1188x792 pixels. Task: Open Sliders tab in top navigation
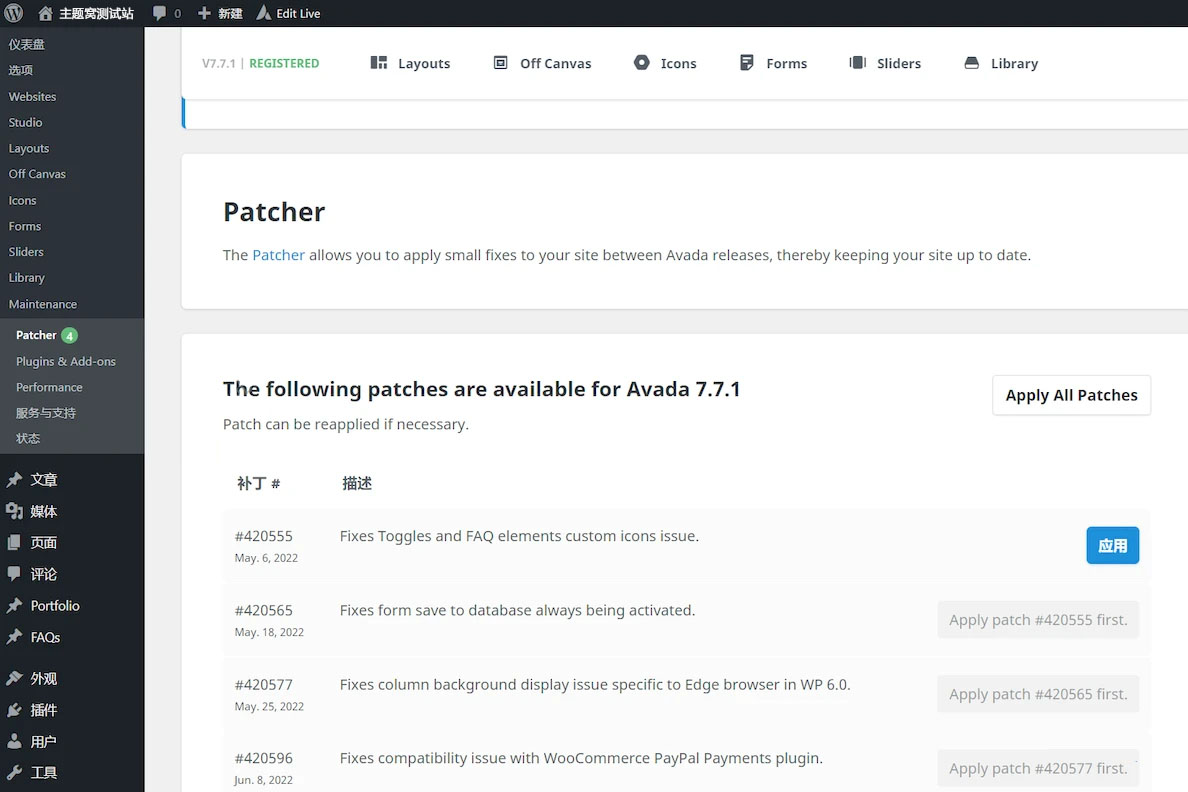886,63
